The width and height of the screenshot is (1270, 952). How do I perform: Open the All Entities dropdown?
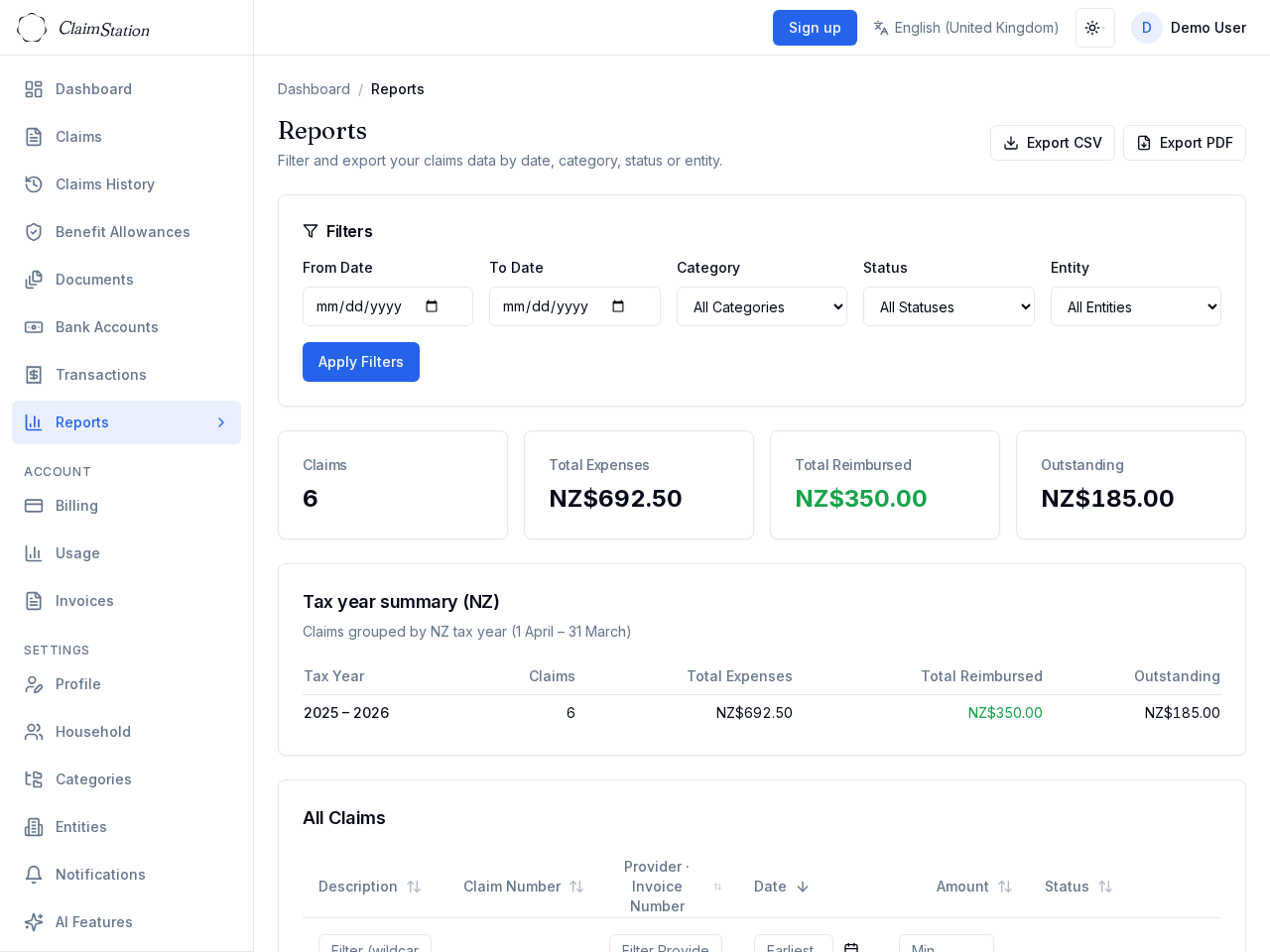(1135, 306)
